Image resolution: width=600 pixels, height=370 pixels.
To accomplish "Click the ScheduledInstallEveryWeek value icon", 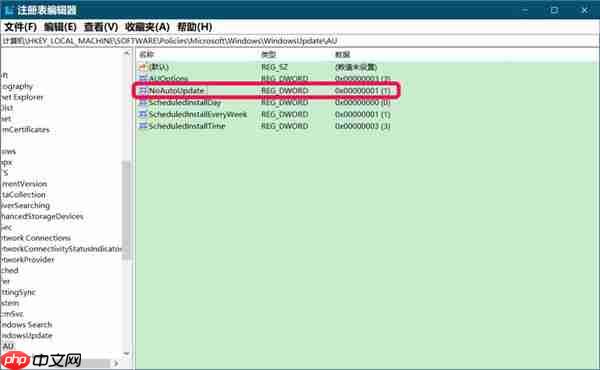I will [143, 114].
